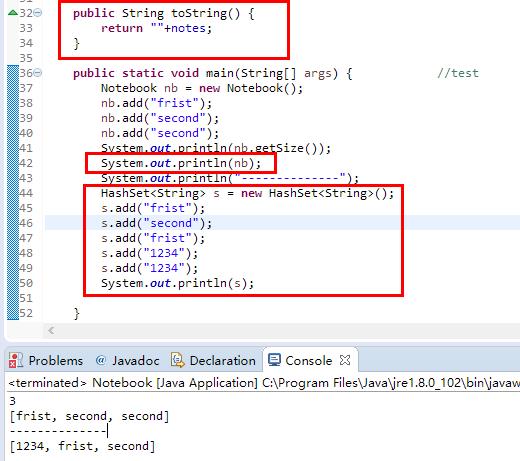
Task: Click the Declaration tab icon
Action: (177, 360)
